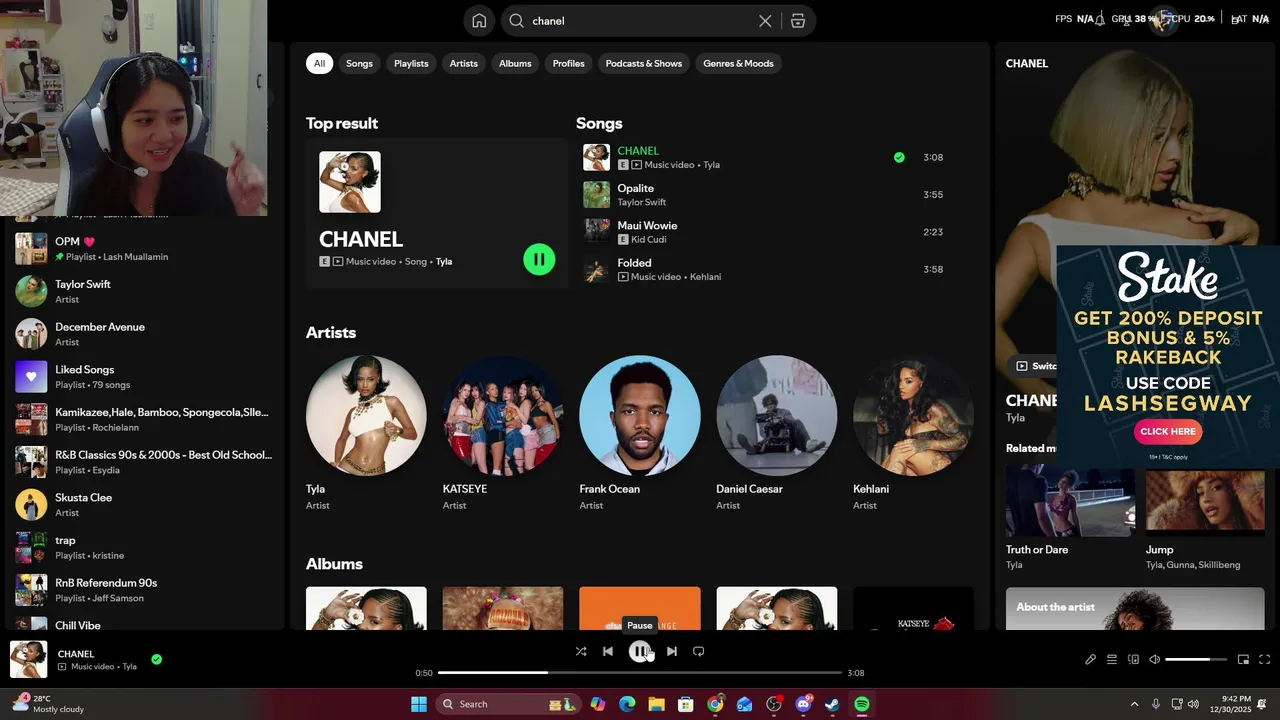Open Tyla artist circle image
The image size is (1280, 720).
366,416
